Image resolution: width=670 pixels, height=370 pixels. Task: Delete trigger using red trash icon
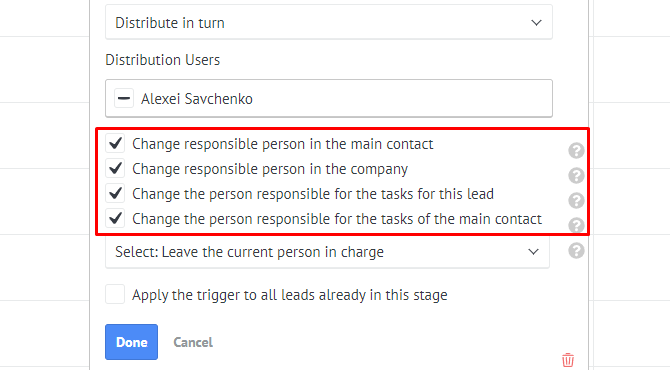point(568,360)
